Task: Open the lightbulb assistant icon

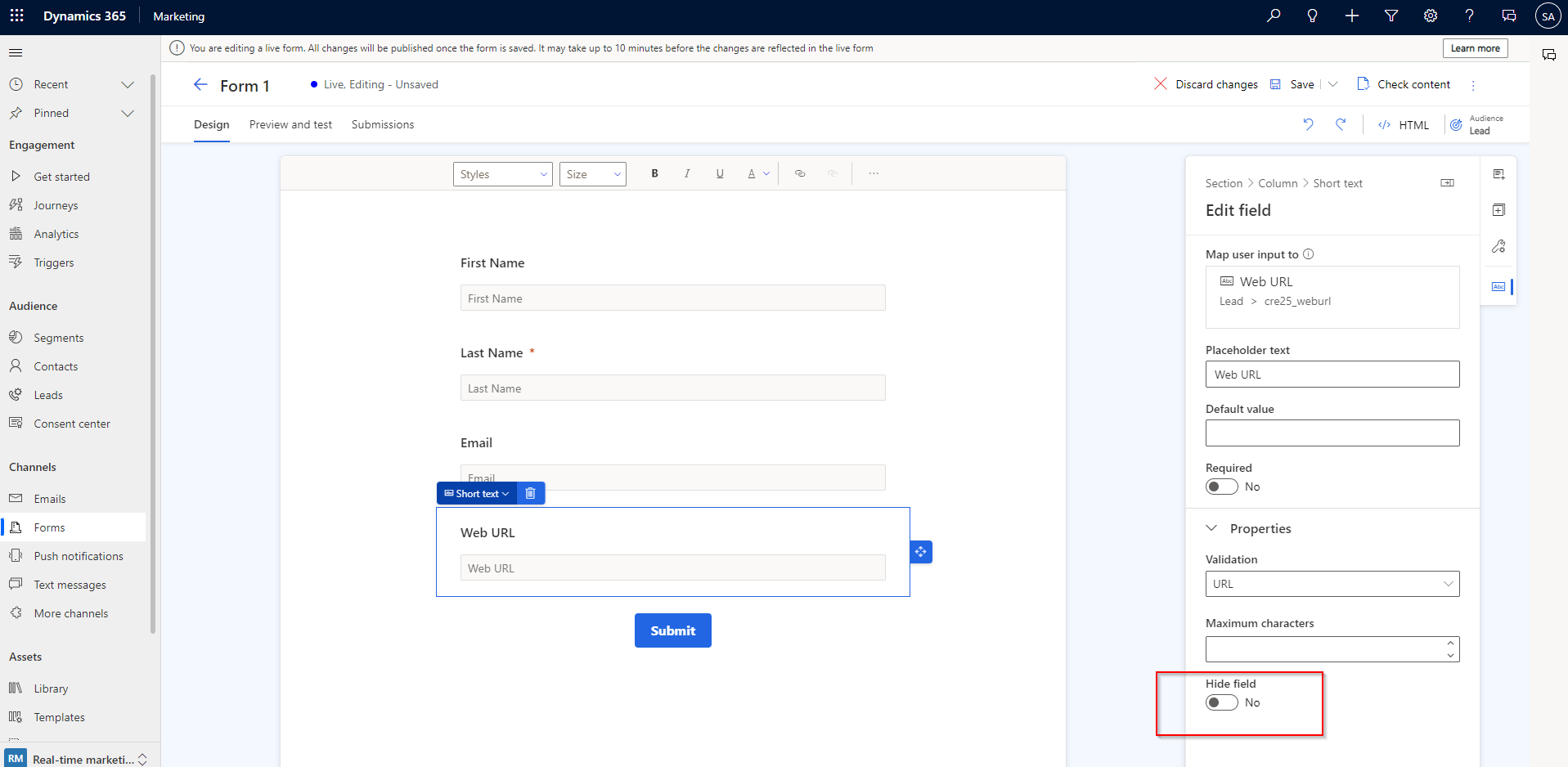Action: (1313, 16)
